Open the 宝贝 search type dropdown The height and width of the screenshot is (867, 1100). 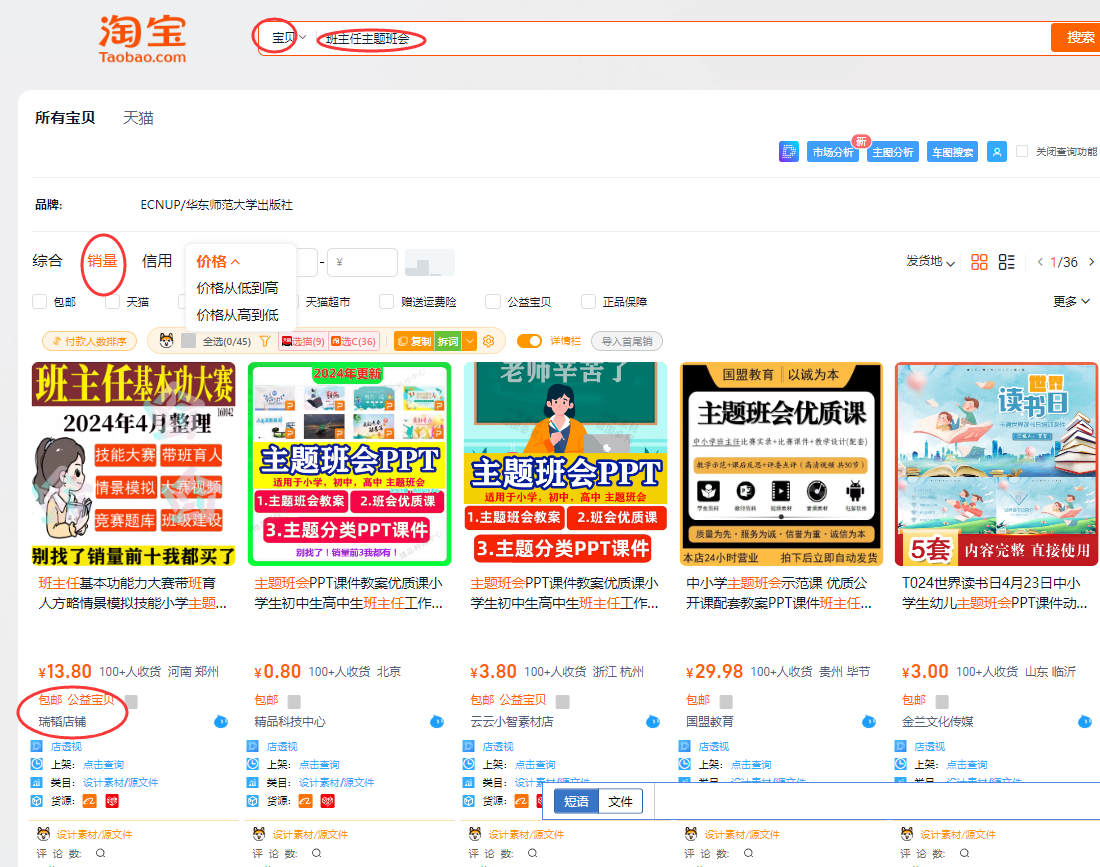288,38
